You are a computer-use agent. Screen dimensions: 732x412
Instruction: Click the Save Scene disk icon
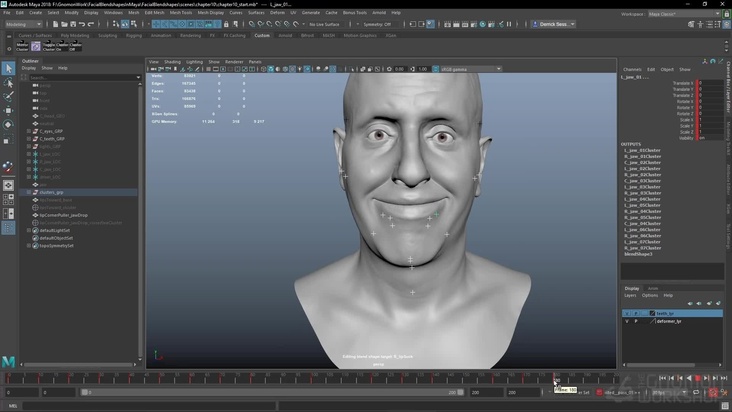click(x=73, y=24)
